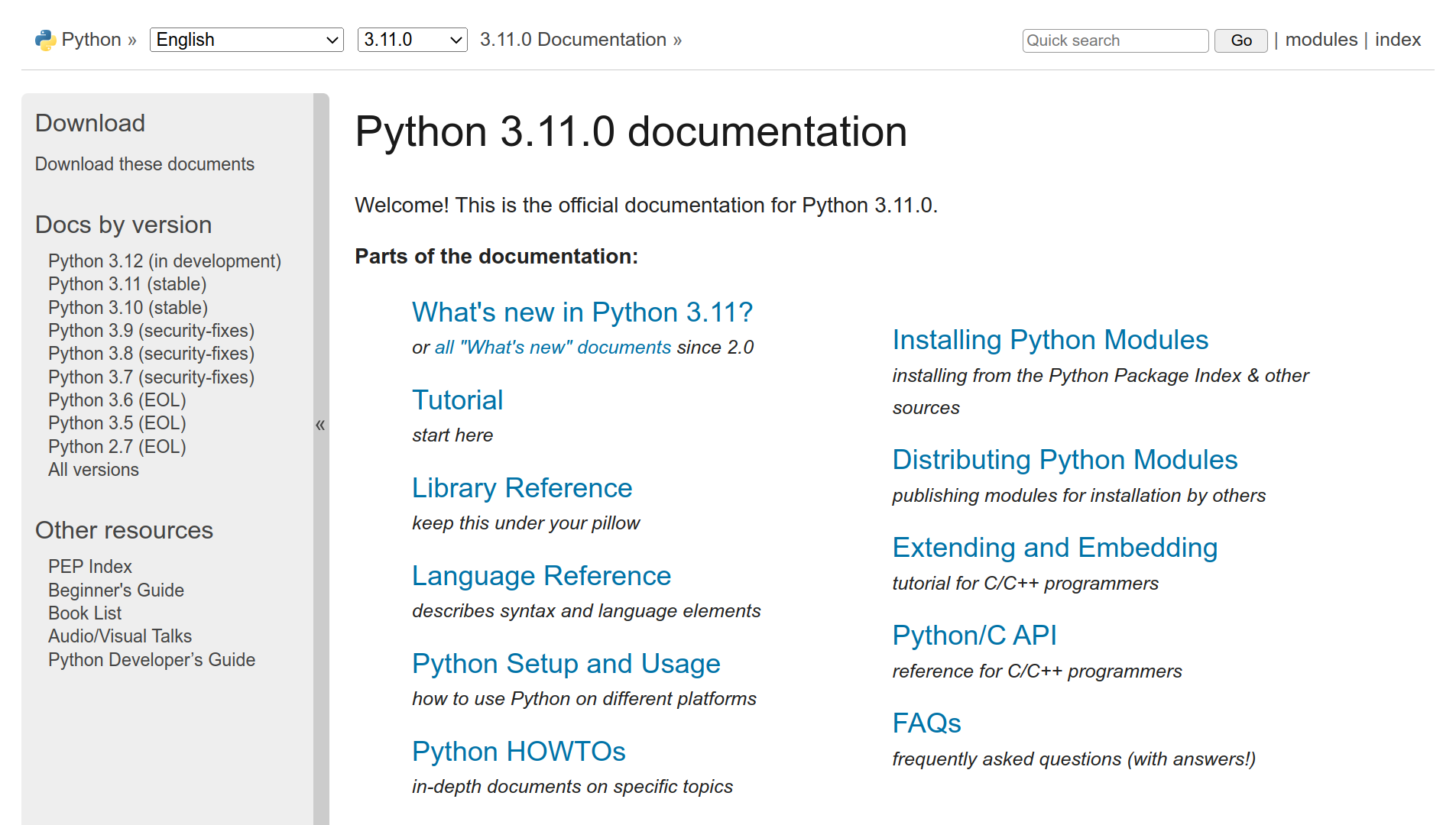
Task: Open the FAQs link
Action: pos(926,723)
